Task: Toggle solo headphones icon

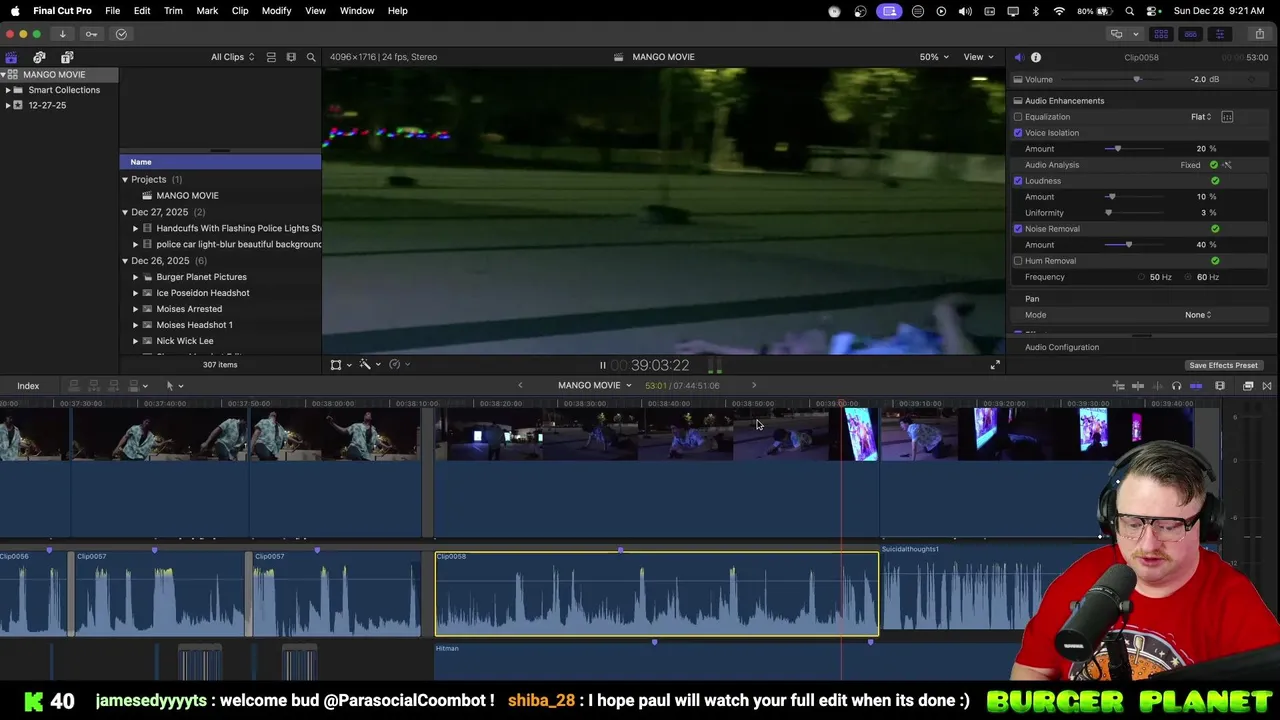Action: [1176, 386]
